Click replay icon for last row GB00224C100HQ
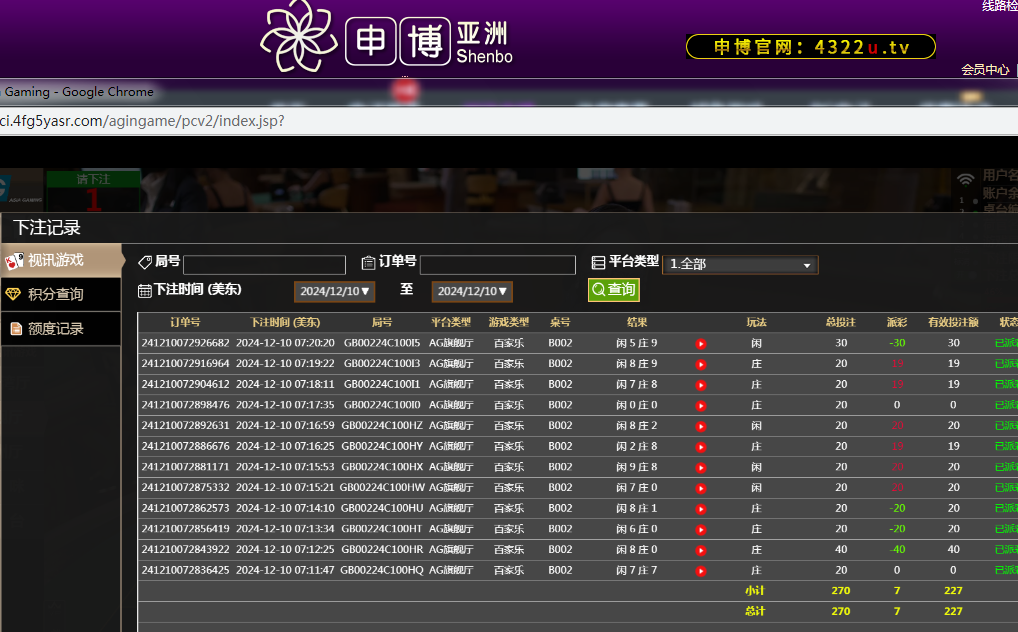Image resolution: width=1018 pixels, height=632 pixels. [x=701, y=571]
